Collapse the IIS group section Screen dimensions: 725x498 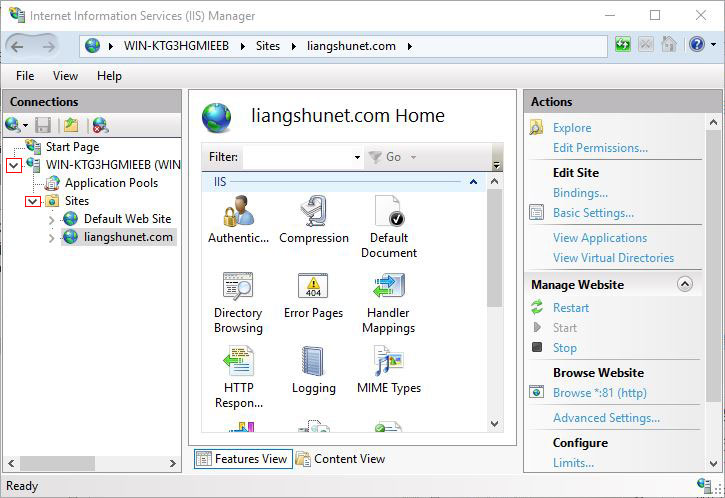point(473,182)
